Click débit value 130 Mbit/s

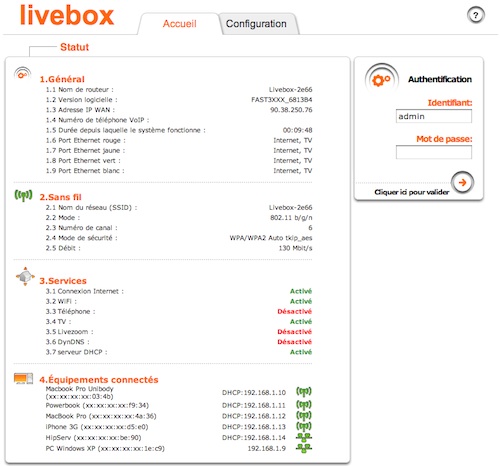(295, 248)
